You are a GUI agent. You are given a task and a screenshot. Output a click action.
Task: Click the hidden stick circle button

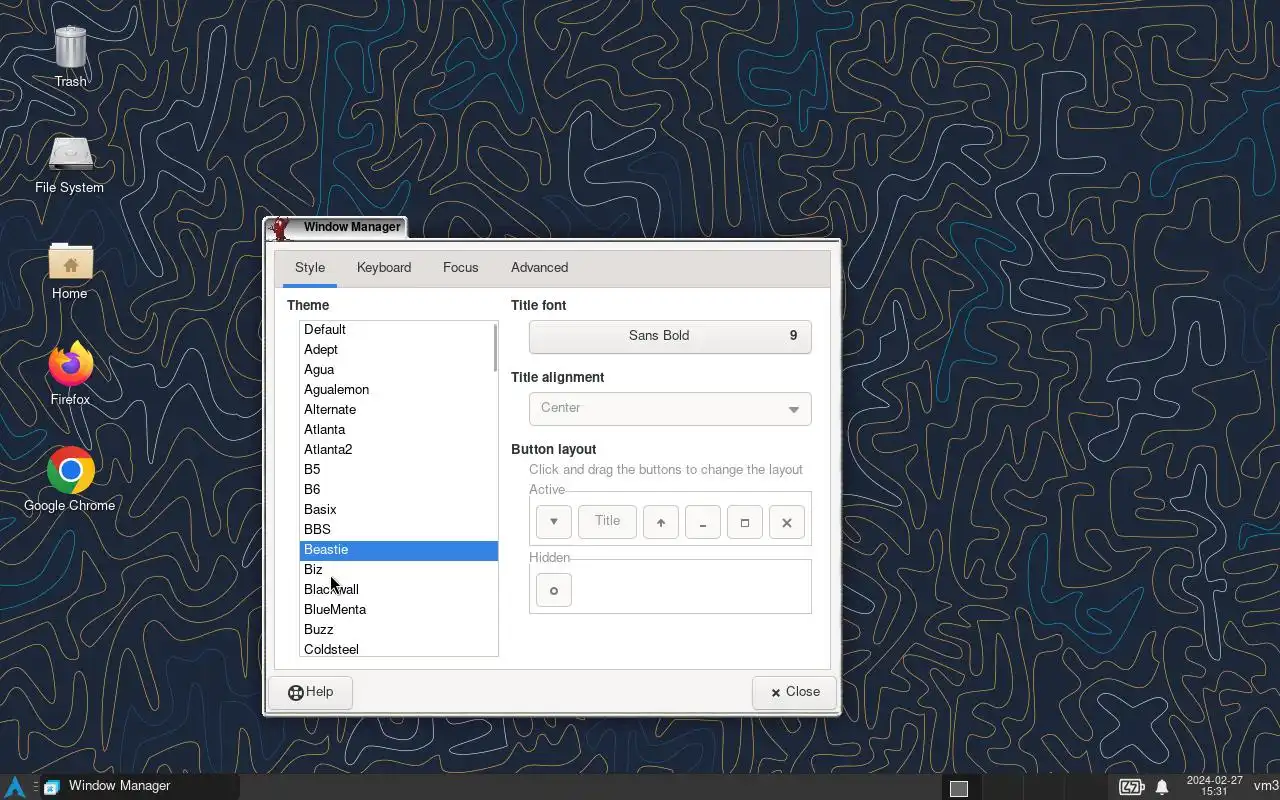[553, 590]
